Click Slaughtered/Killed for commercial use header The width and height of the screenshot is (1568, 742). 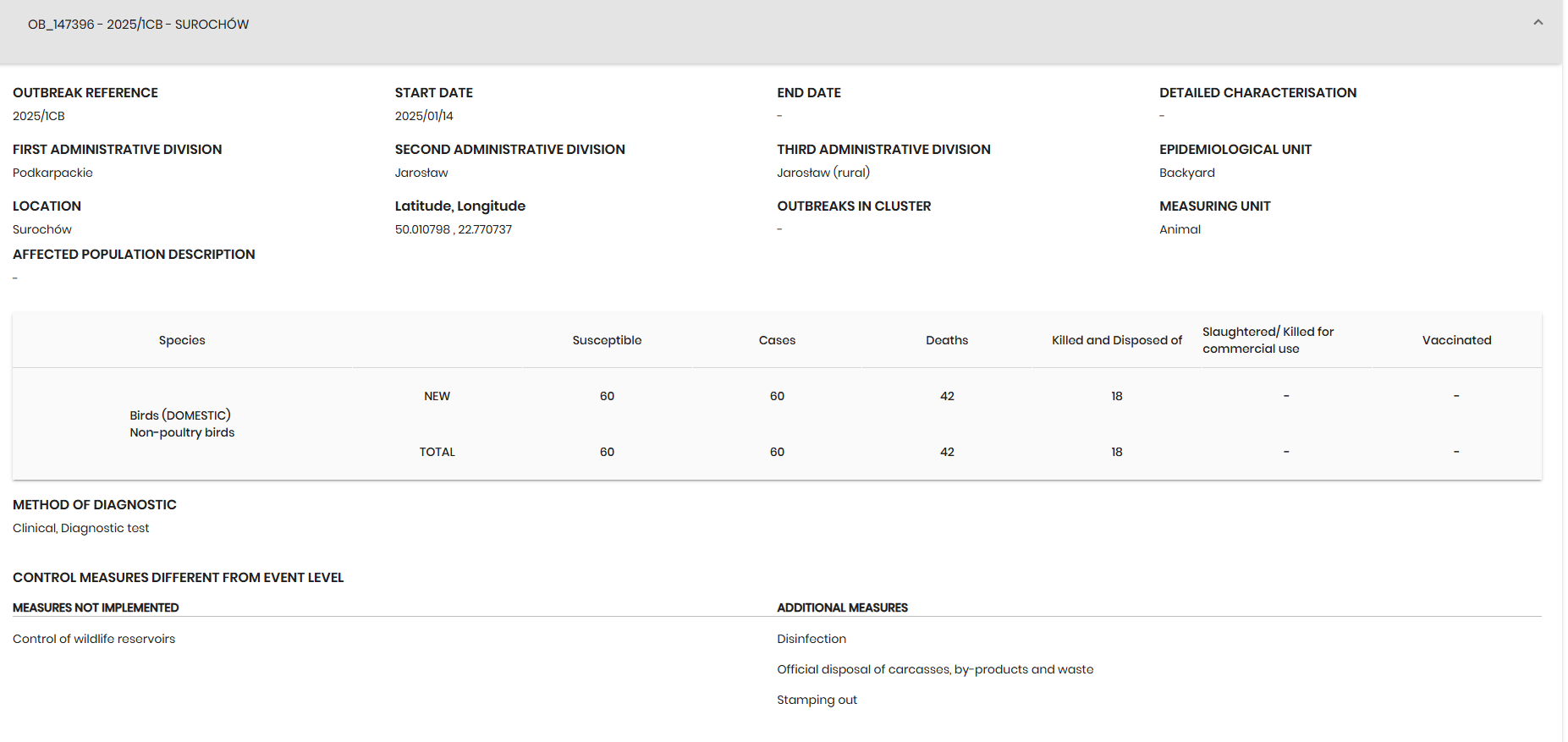point(1267,340)
